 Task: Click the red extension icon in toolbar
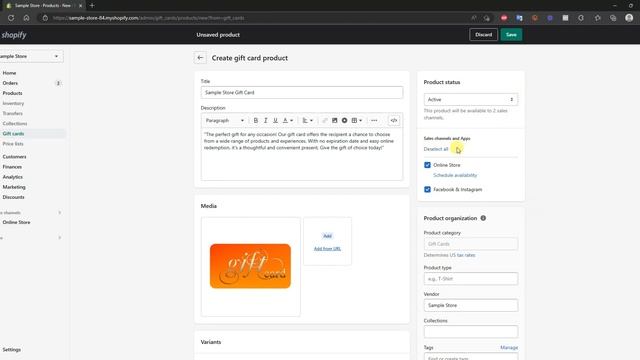point(504,18)
